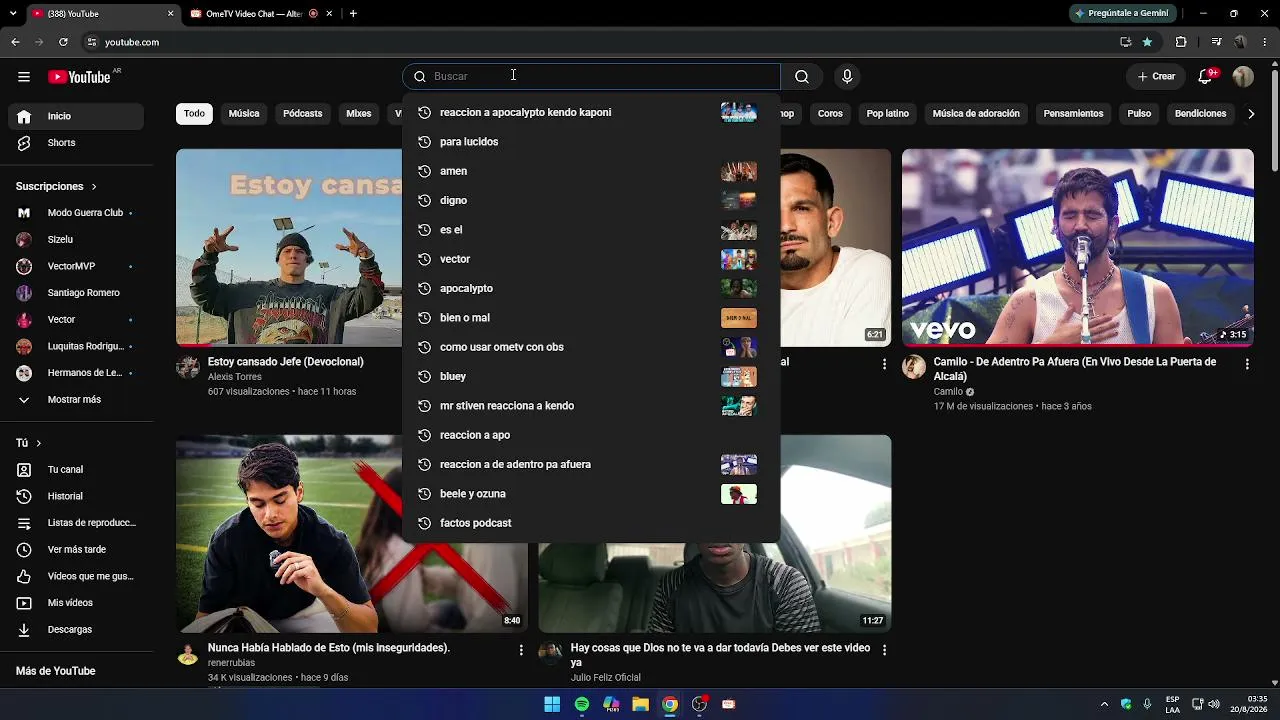Open a new browser tab
1280x720 pixels.
point(353,14)
